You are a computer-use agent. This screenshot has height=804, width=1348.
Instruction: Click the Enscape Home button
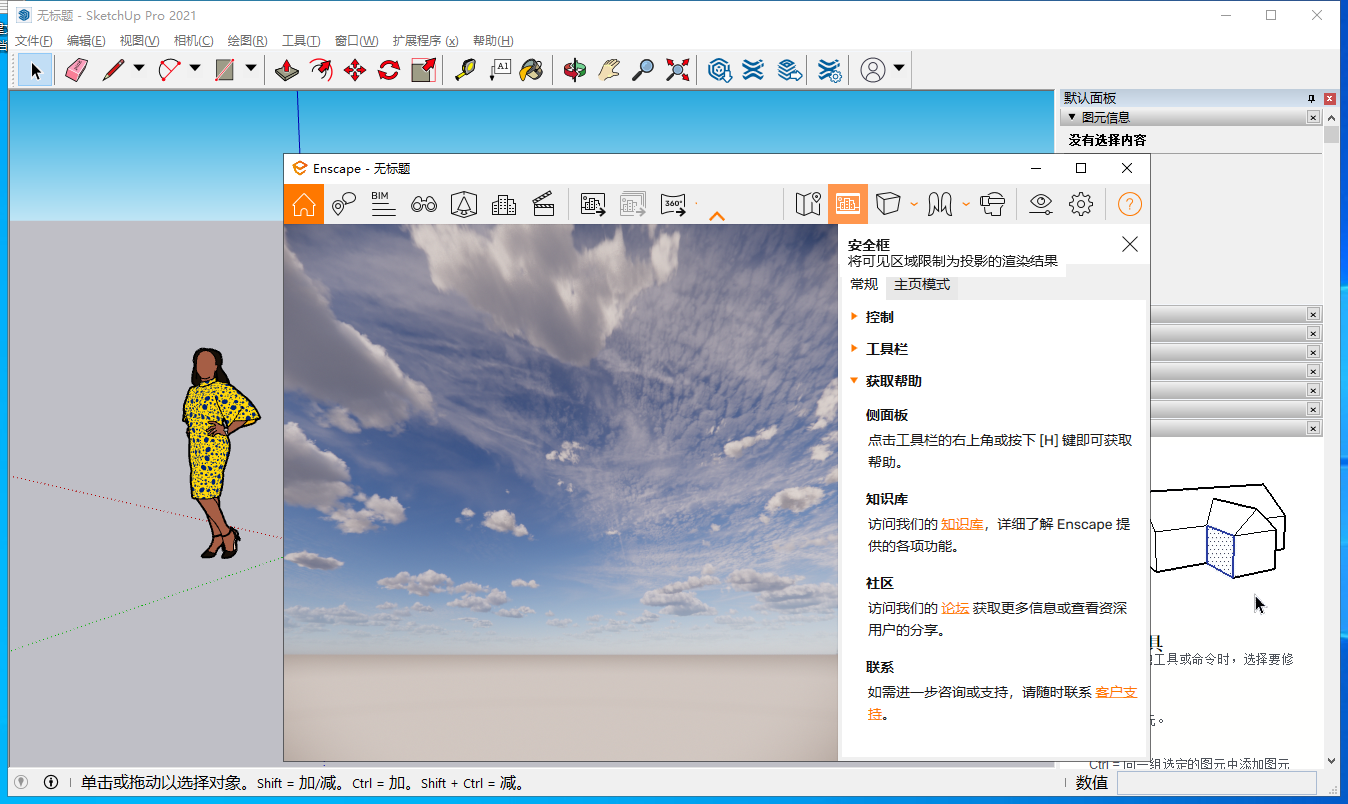(303, 204)
